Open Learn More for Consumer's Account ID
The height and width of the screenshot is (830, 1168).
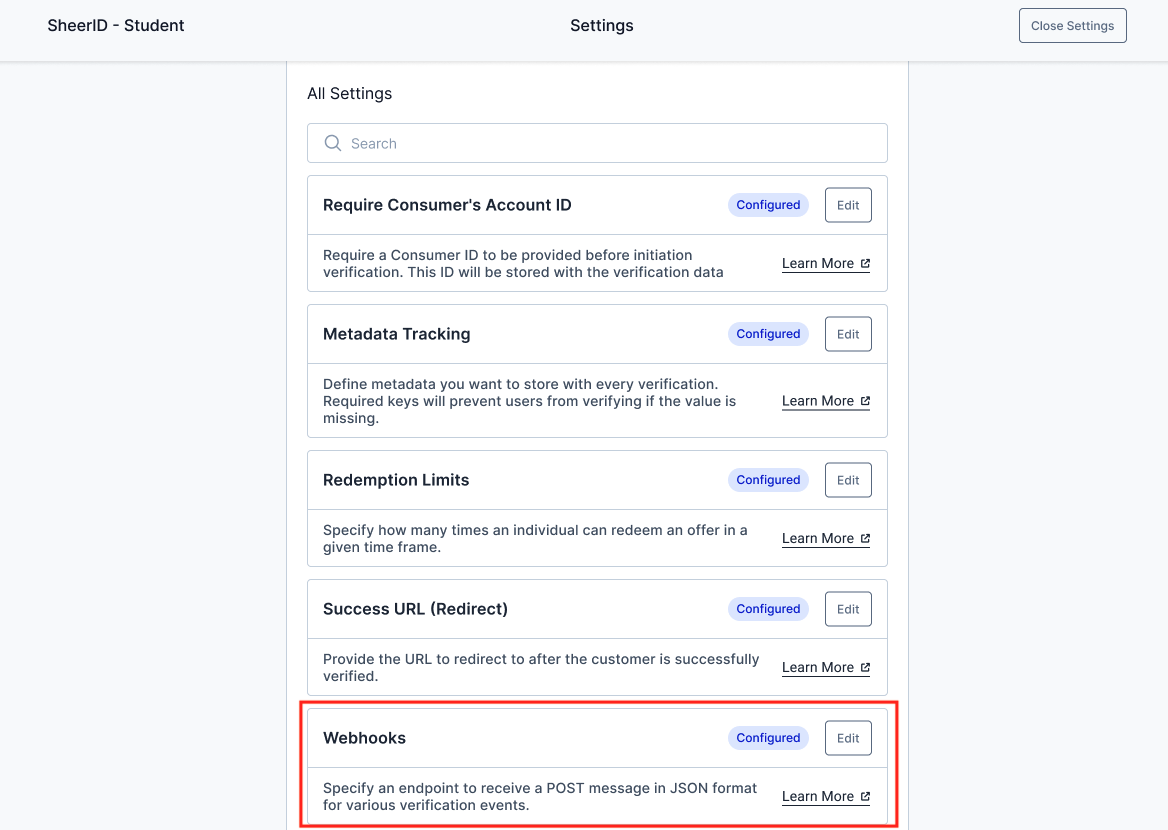point(817,264)
